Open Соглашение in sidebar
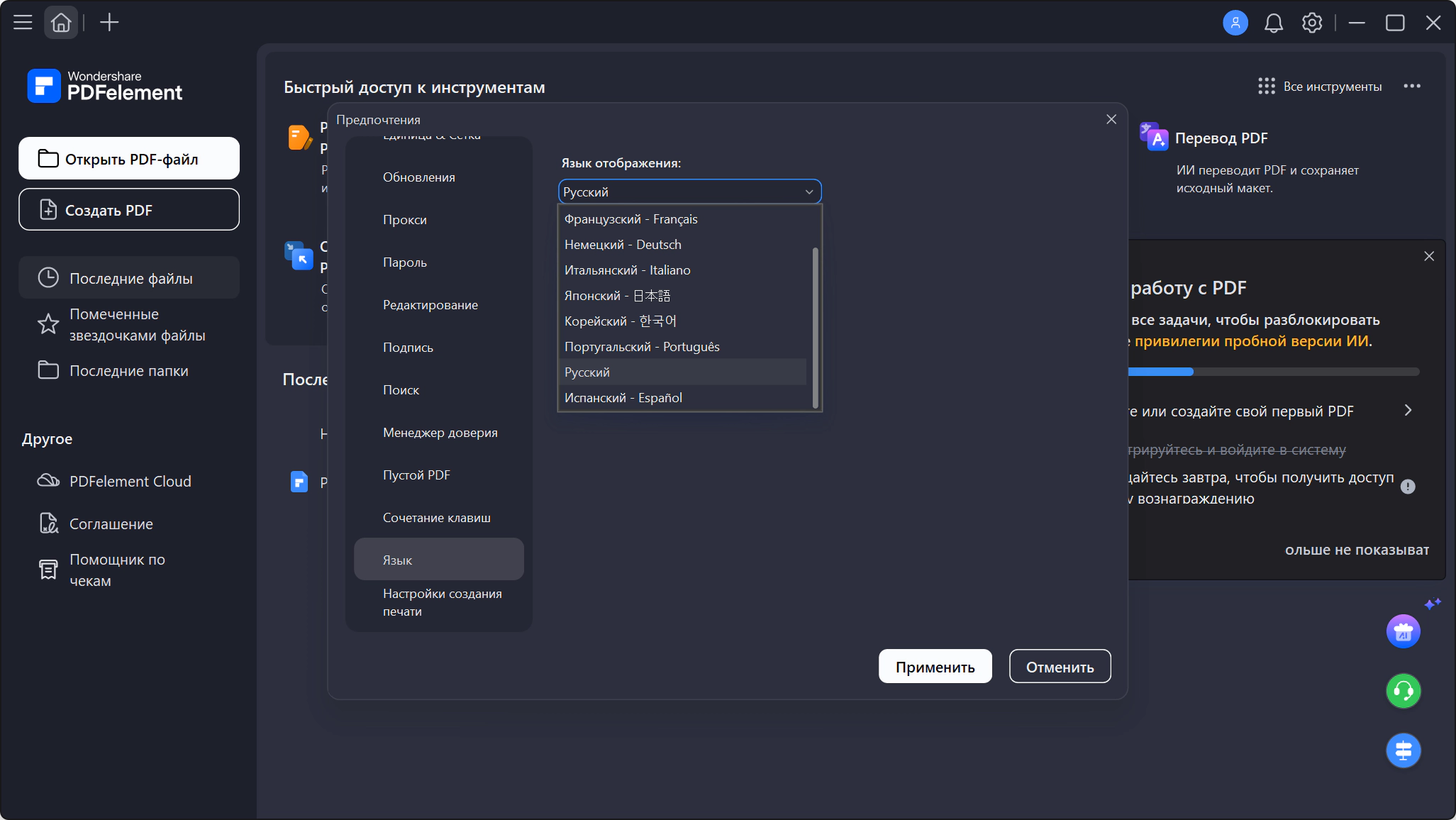1456x820 pixels. tap(129, 523)
